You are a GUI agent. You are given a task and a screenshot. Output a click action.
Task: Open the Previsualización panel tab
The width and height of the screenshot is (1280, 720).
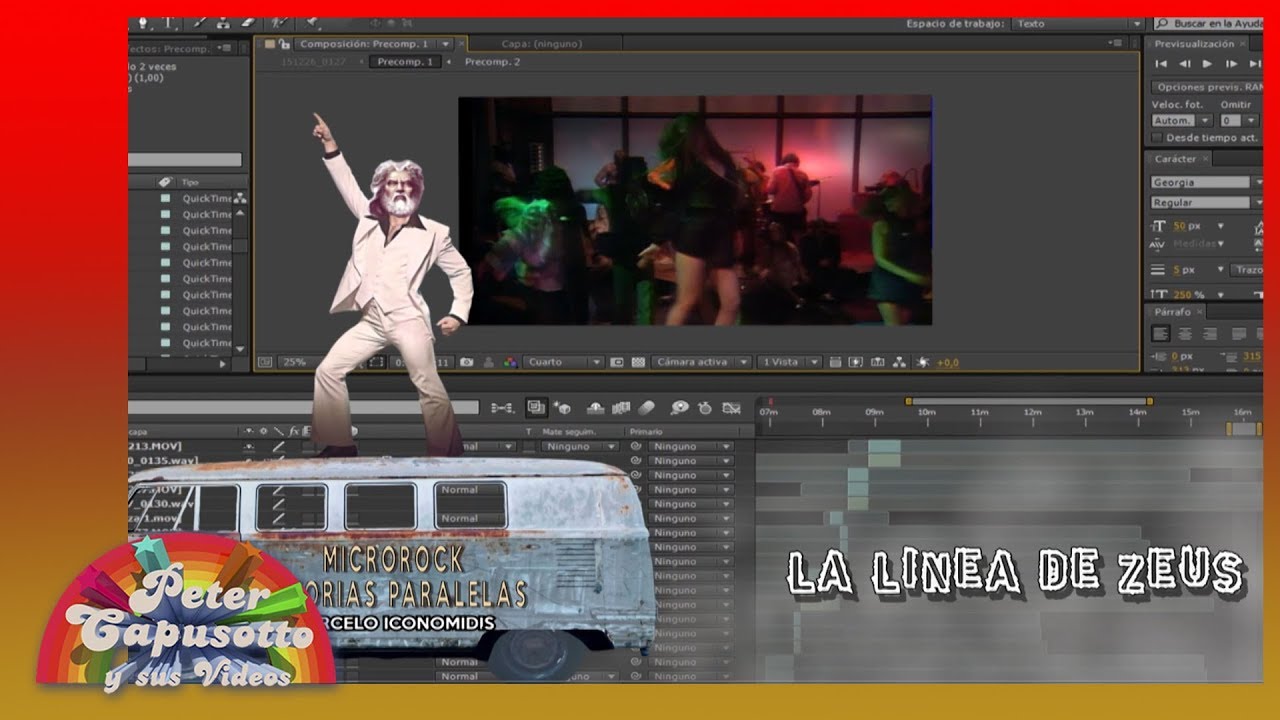tap(1194, 44)
